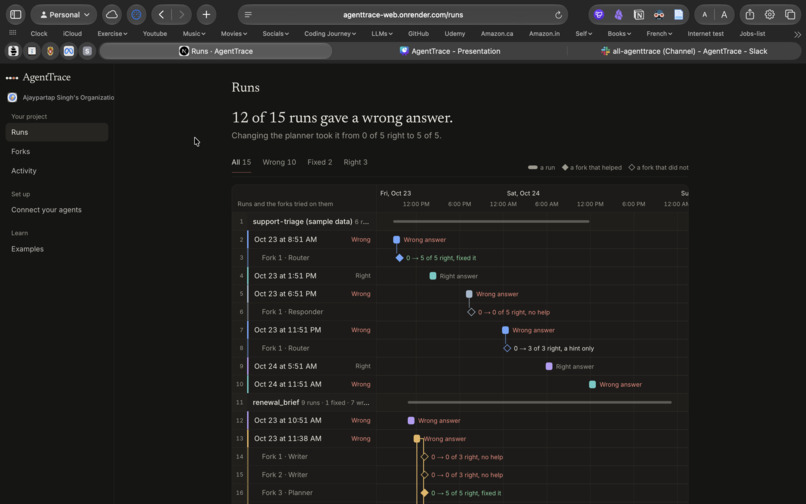The height and width of the screenshot is (504, 806).
Task: Expand the Coding Journey bookmarks folder
Action: [x=330, y=33]
